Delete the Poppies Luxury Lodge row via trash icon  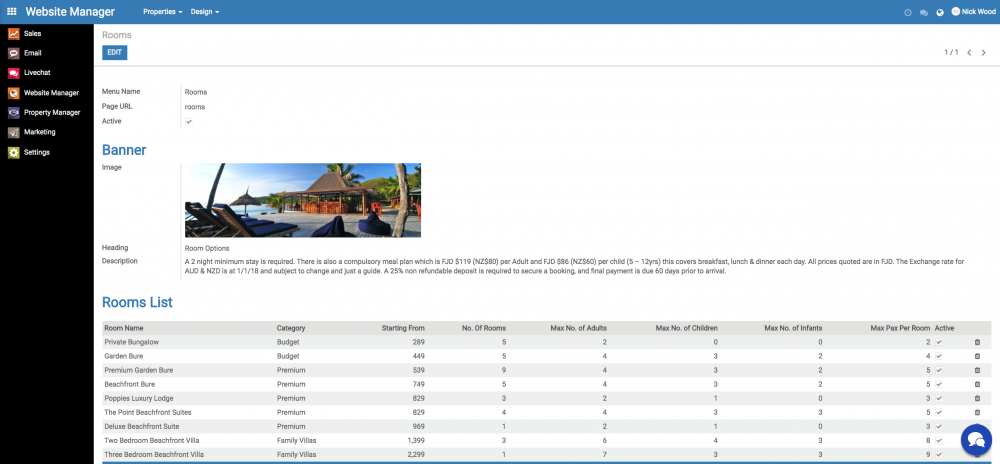[x=977, y=398]
